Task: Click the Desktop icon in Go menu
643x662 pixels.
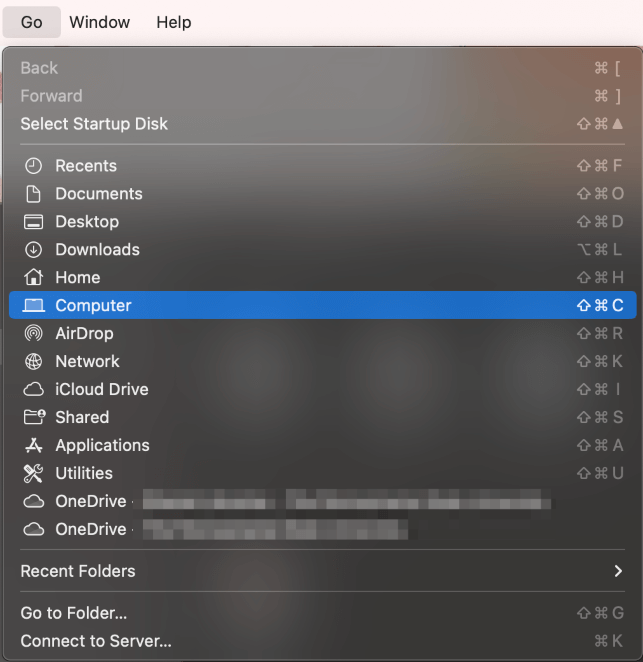Action: tap(33, 222)
